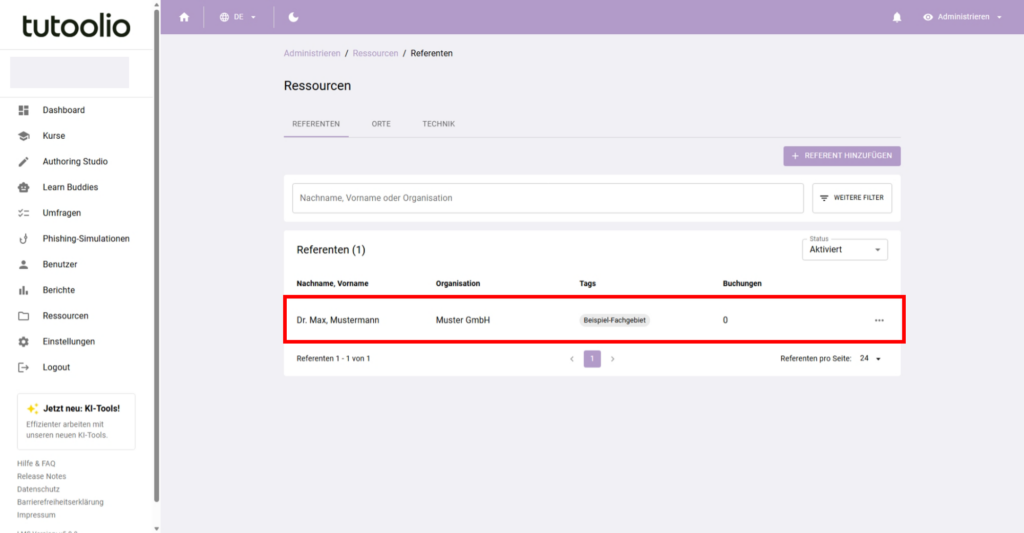Click the Ressourcen breadcrumb
Image resolution: width=1024 pixels, height=533 pixels.
[375, 54]
